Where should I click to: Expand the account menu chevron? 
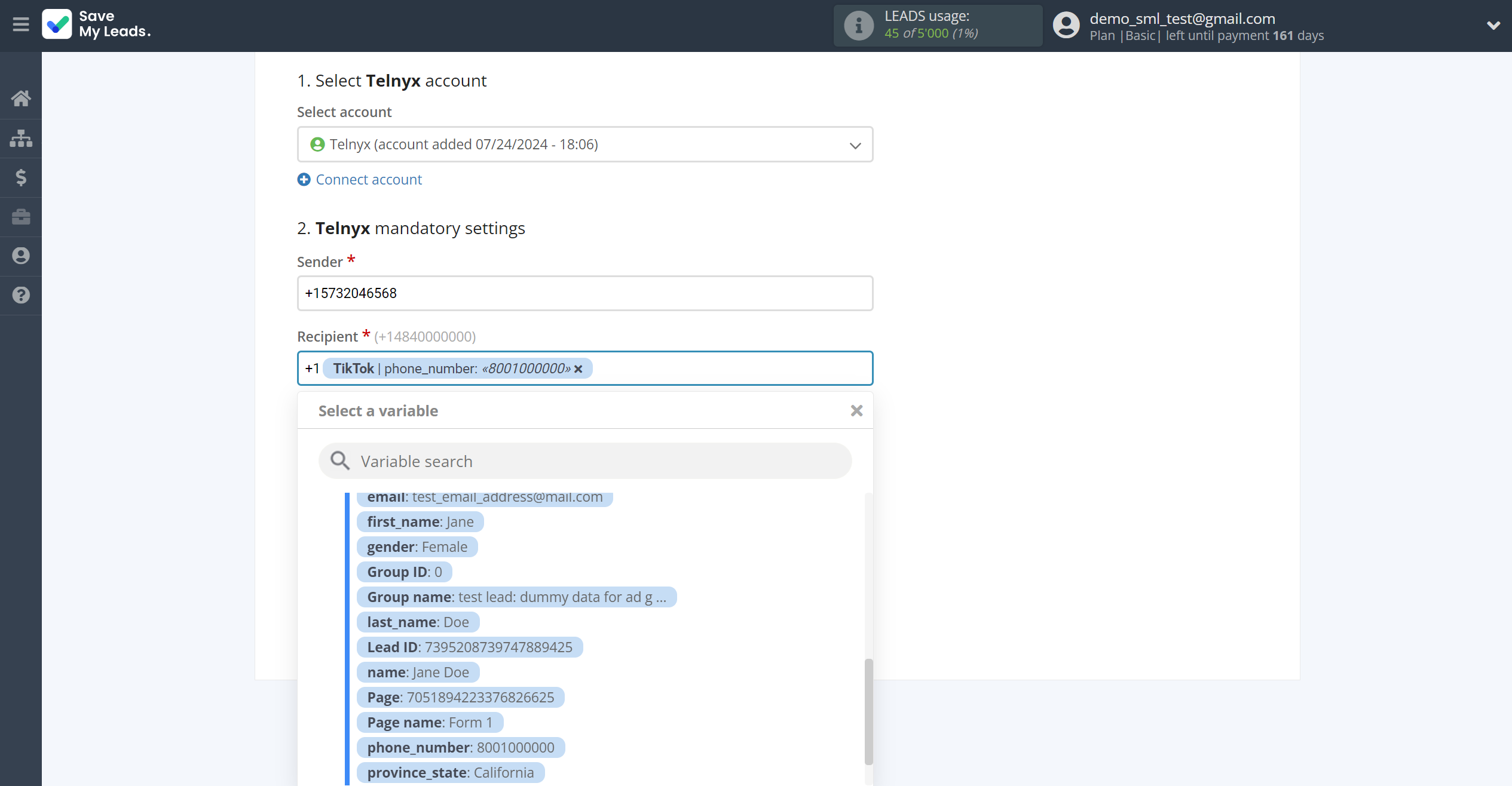click(1493, 25)
